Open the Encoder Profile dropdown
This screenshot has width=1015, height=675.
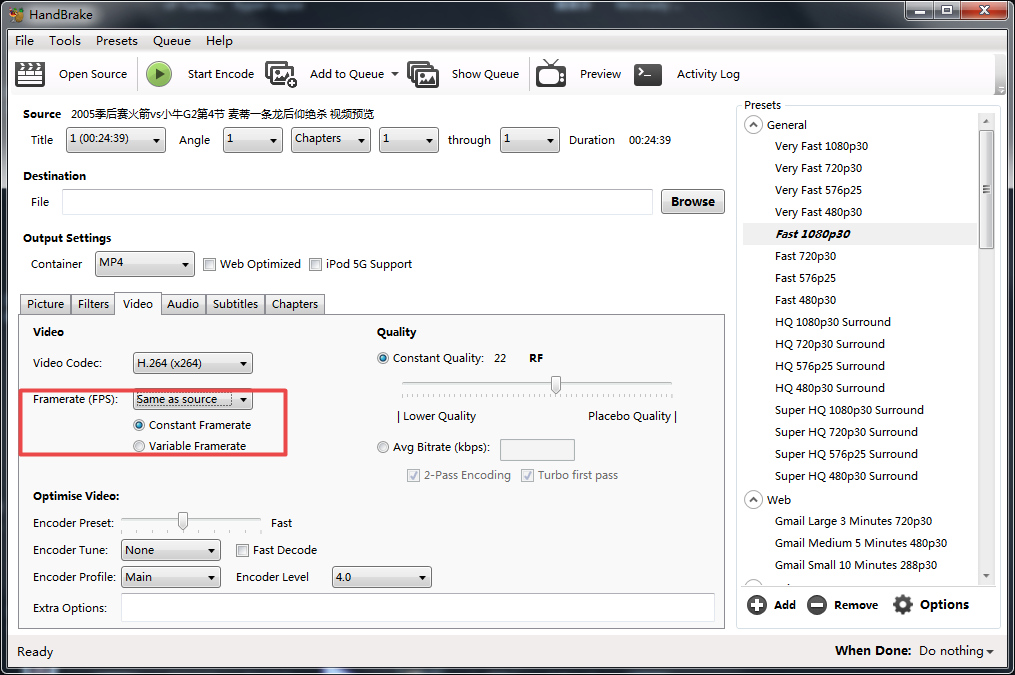coord(171,577)
